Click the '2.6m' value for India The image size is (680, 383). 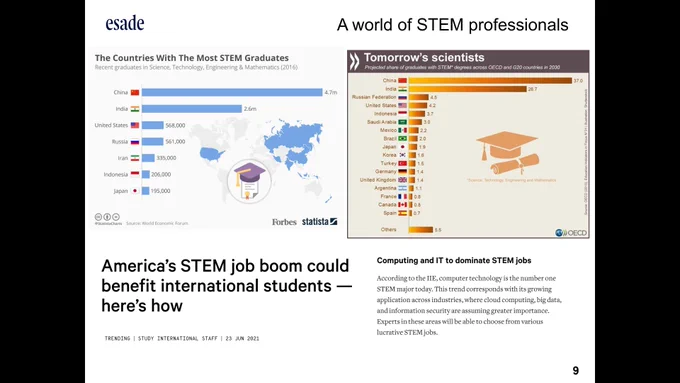pos(250,109)
